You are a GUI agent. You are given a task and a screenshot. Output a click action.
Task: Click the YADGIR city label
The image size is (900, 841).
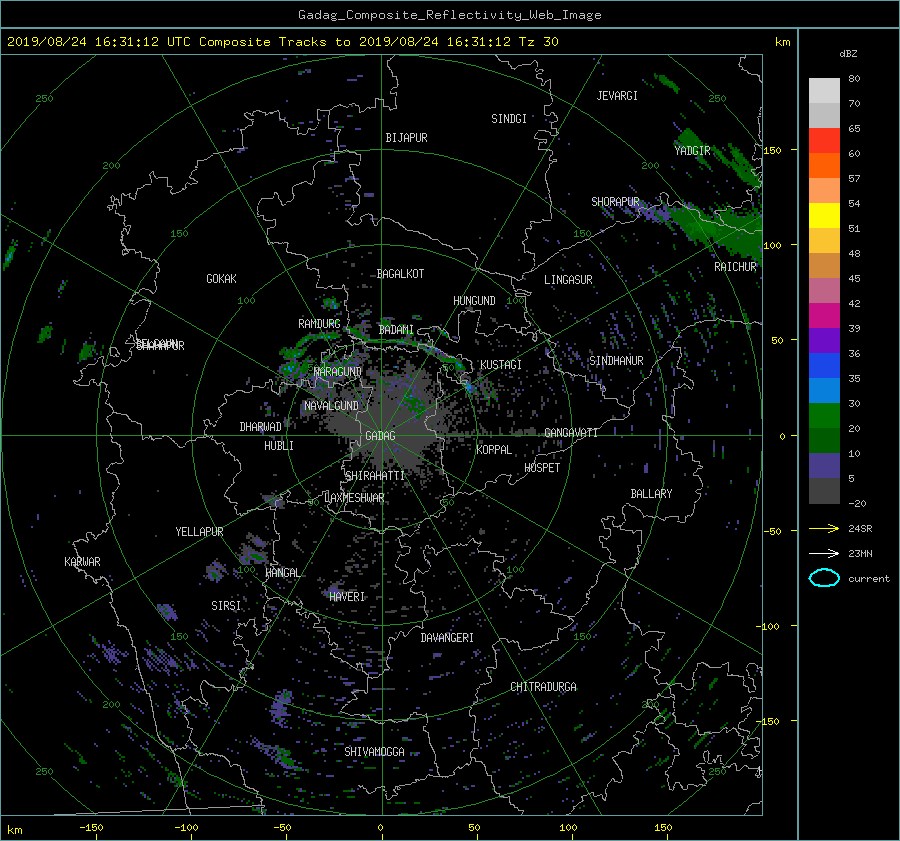click(692, 150)
